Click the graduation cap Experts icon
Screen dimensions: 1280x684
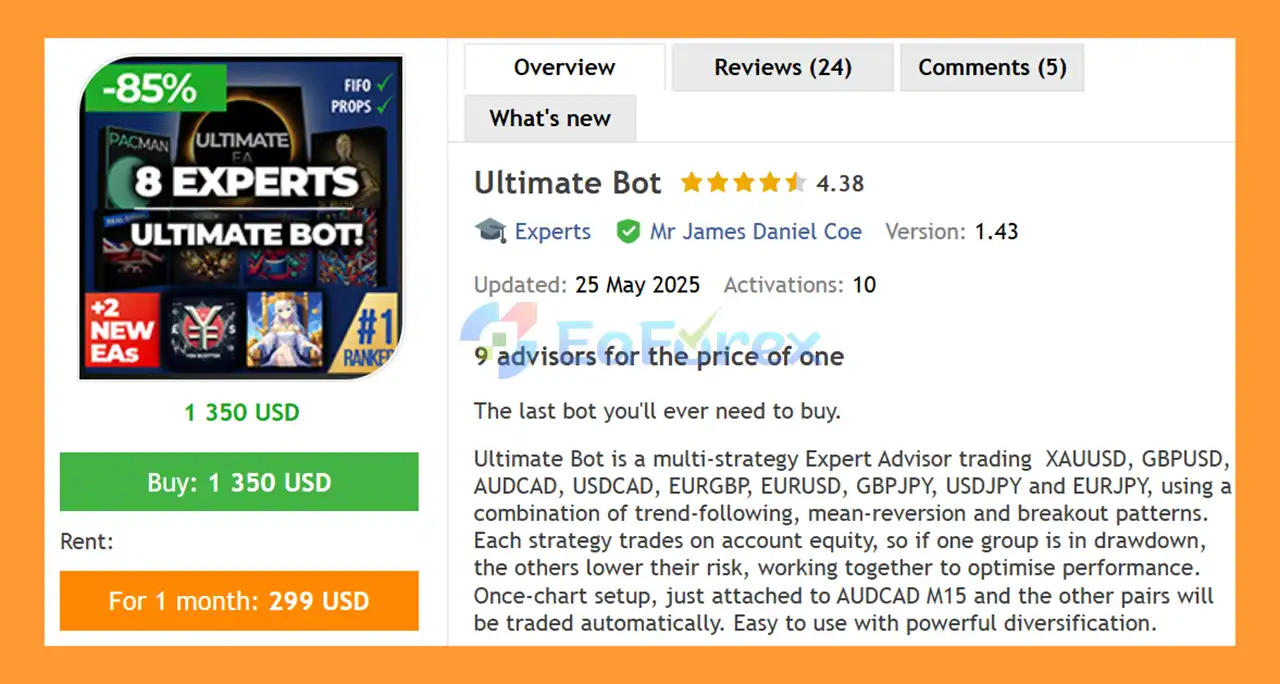(491, 231)
